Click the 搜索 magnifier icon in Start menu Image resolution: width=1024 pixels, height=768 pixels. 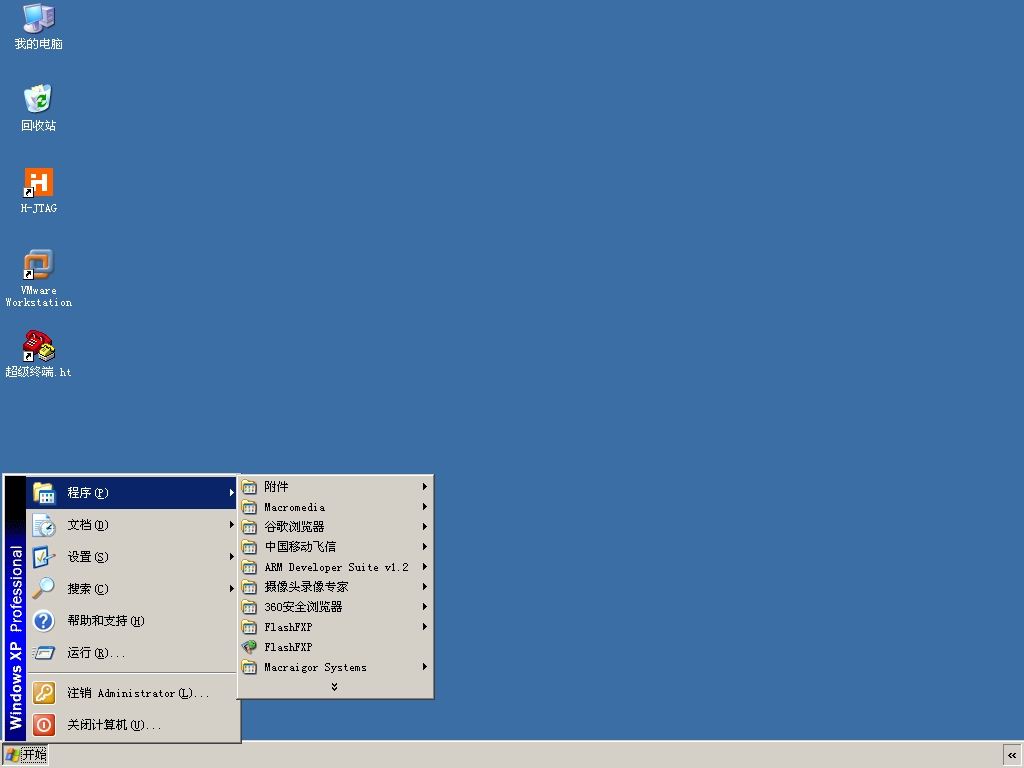(x=44, y=588)
